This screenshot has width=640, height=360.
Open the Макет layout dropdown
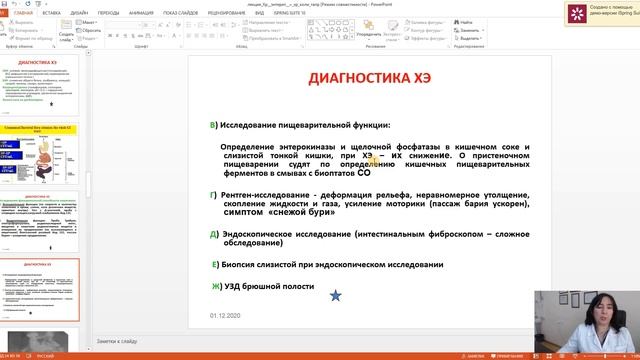(87, 22)
